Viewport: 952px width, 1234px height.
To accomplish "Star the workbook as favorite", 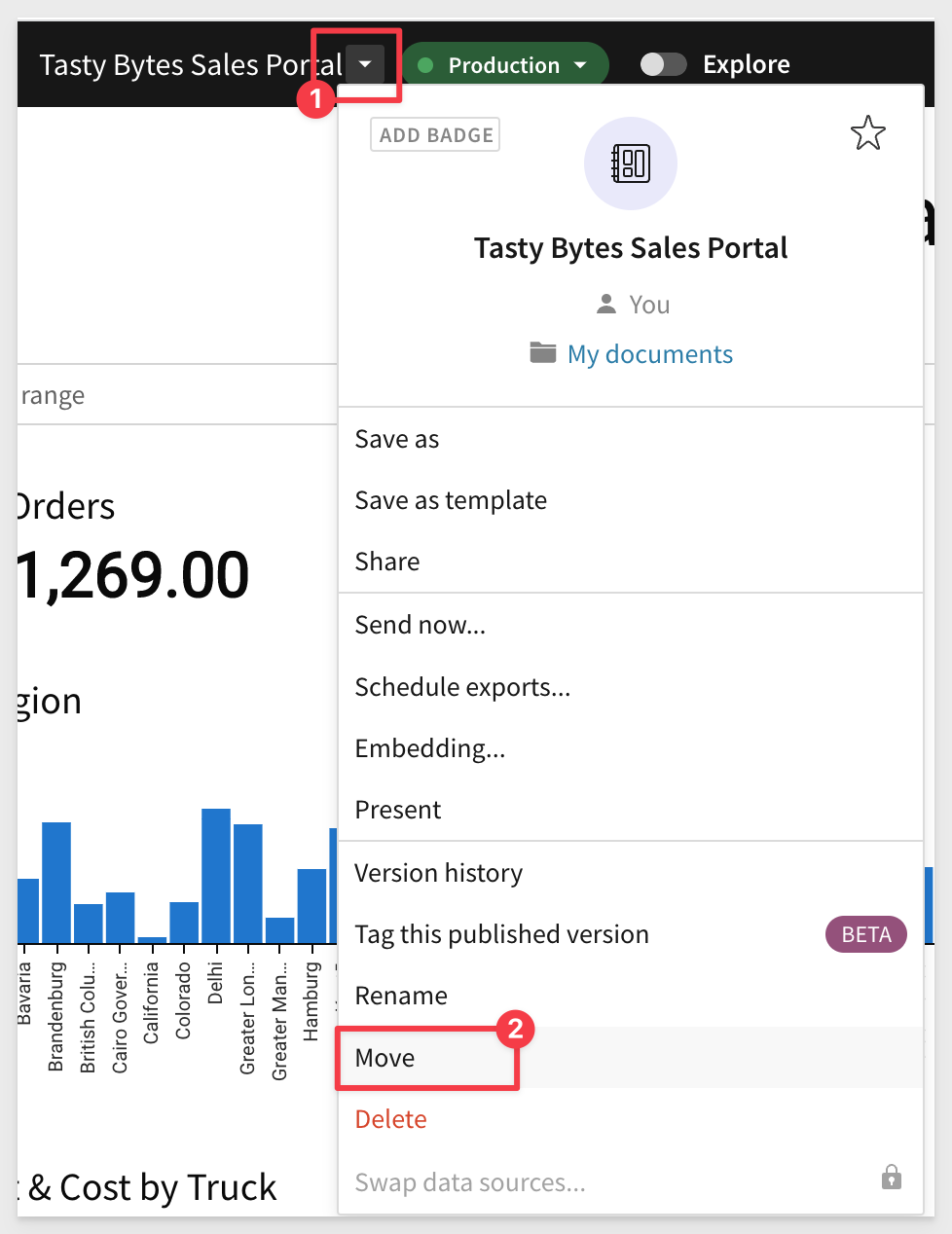I will (867, 133).
